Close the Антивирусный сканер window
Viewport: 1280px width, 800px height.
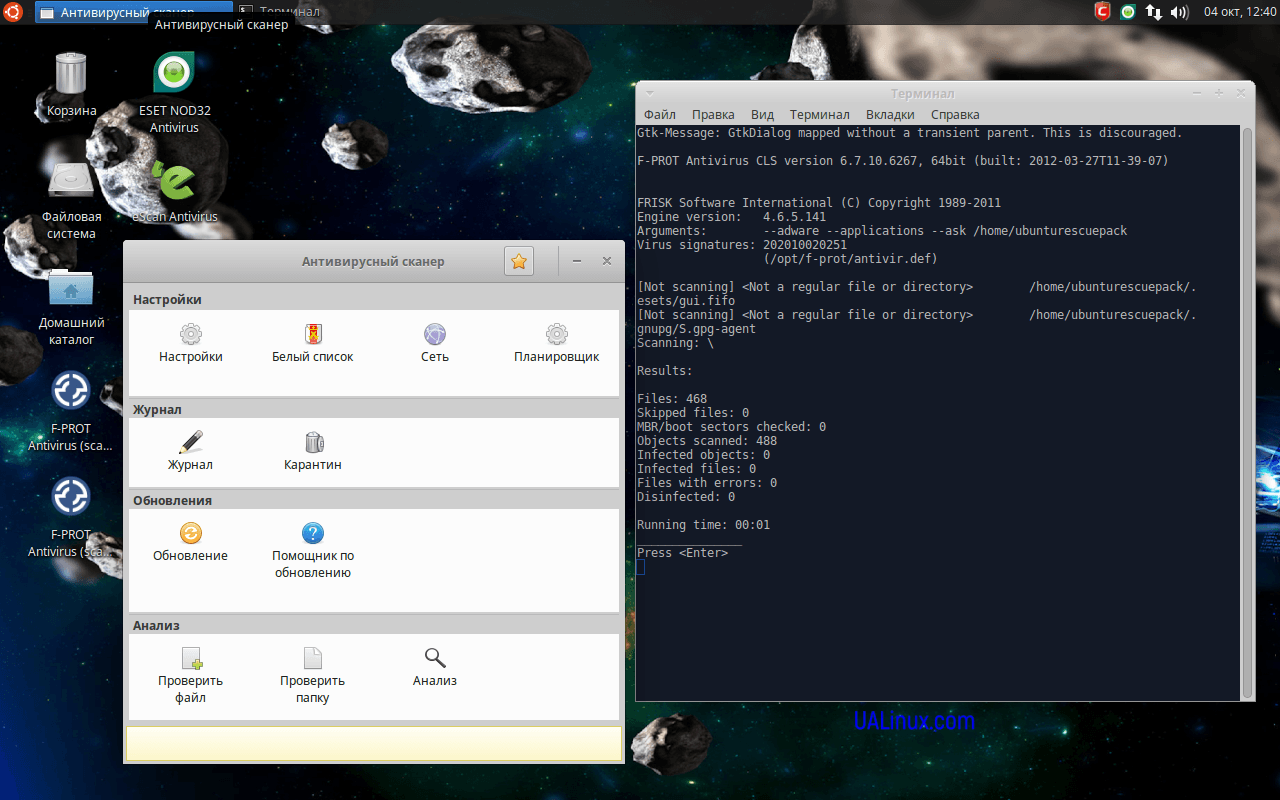click(607, 261)
